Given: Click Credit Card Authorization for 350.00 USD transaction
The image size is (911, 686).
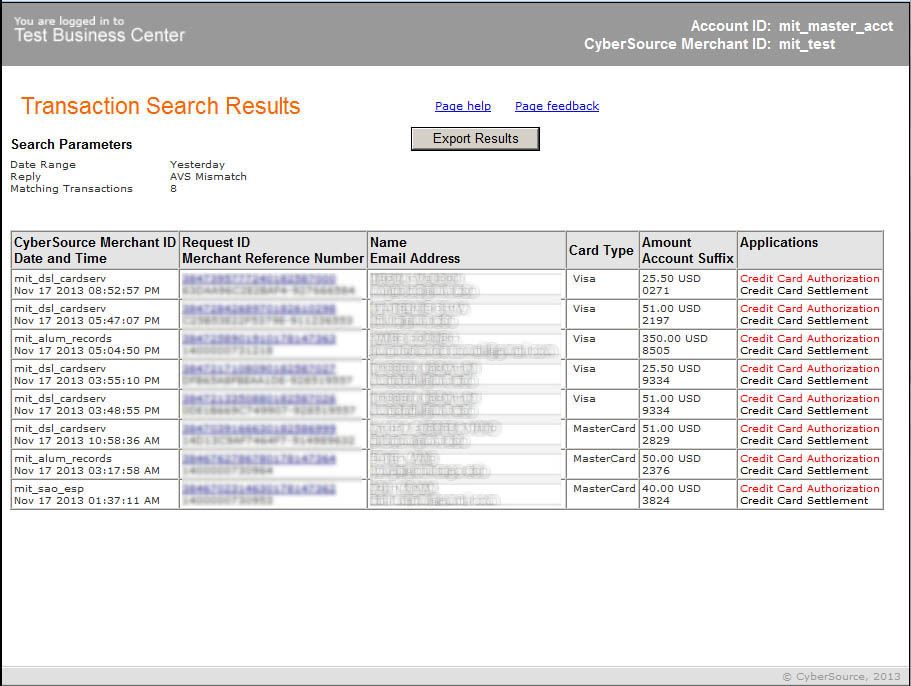Looking at the screenshot, I should [x=809, y=339].
